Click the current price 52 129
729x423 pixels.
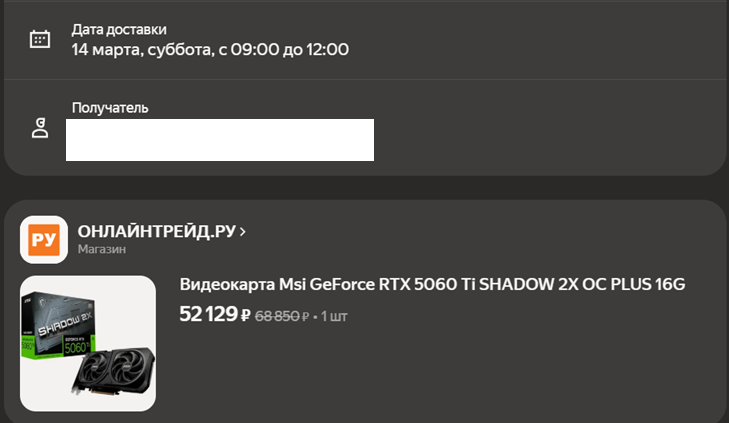(208, 315)
